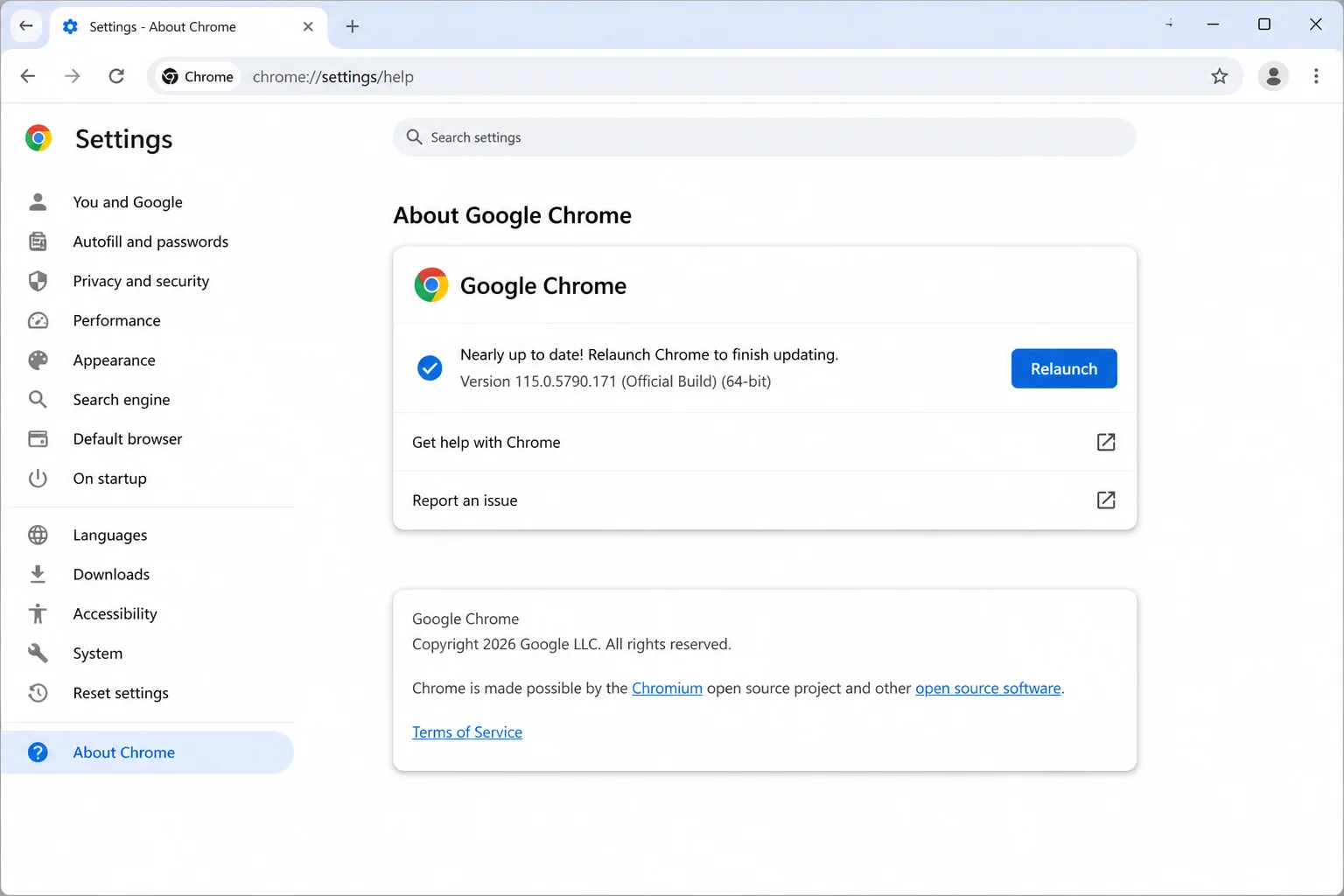The width and height of the screenshot is (1344, 896).
Task: Go to Default browser settings
Action: click(x=128, y=438)
